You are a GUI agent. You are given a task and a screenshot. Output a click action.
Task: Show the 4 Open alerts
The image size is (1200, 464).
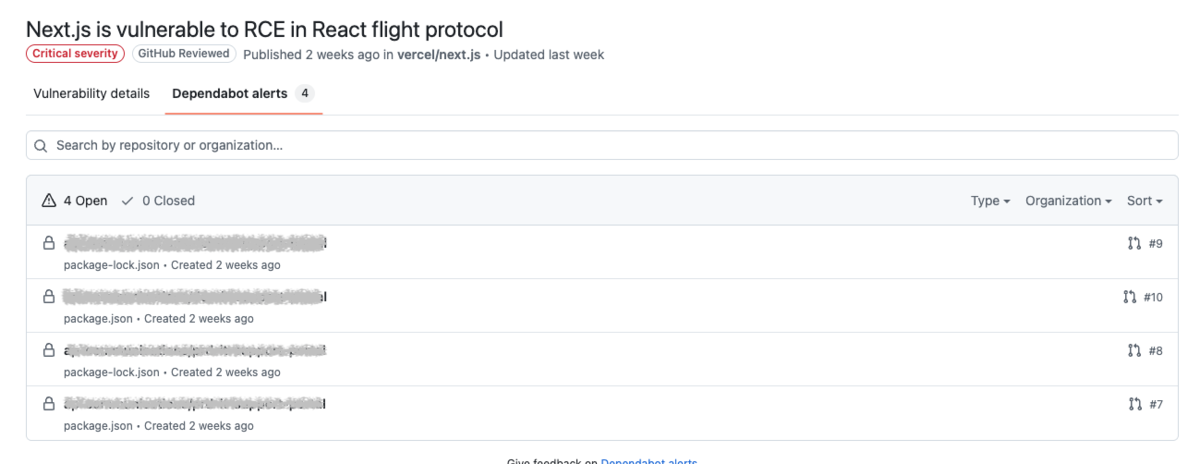(x=75, y=201)
